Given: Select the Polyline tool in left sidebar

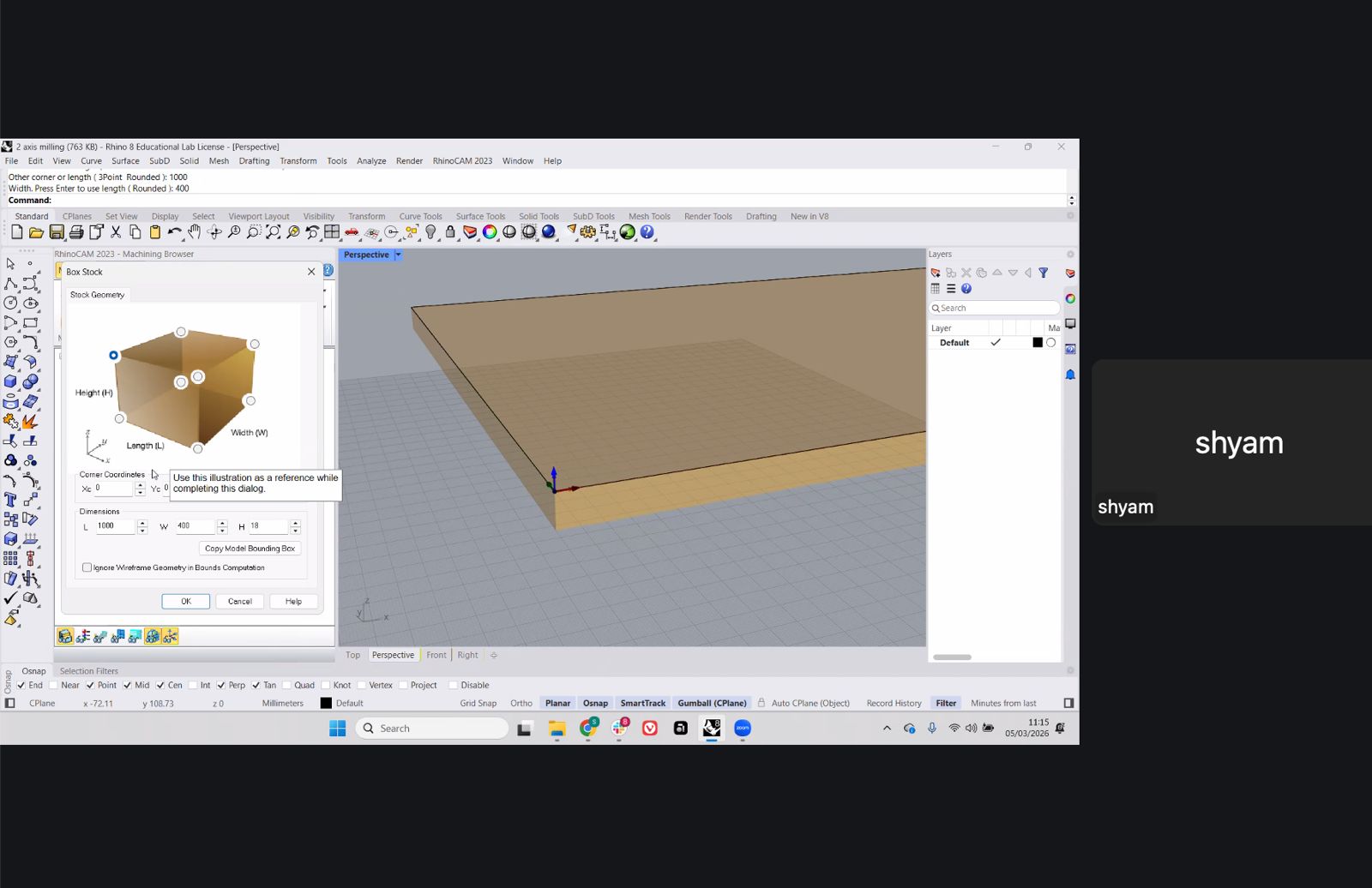Looking at the screenshot, I should coord(10,283).
